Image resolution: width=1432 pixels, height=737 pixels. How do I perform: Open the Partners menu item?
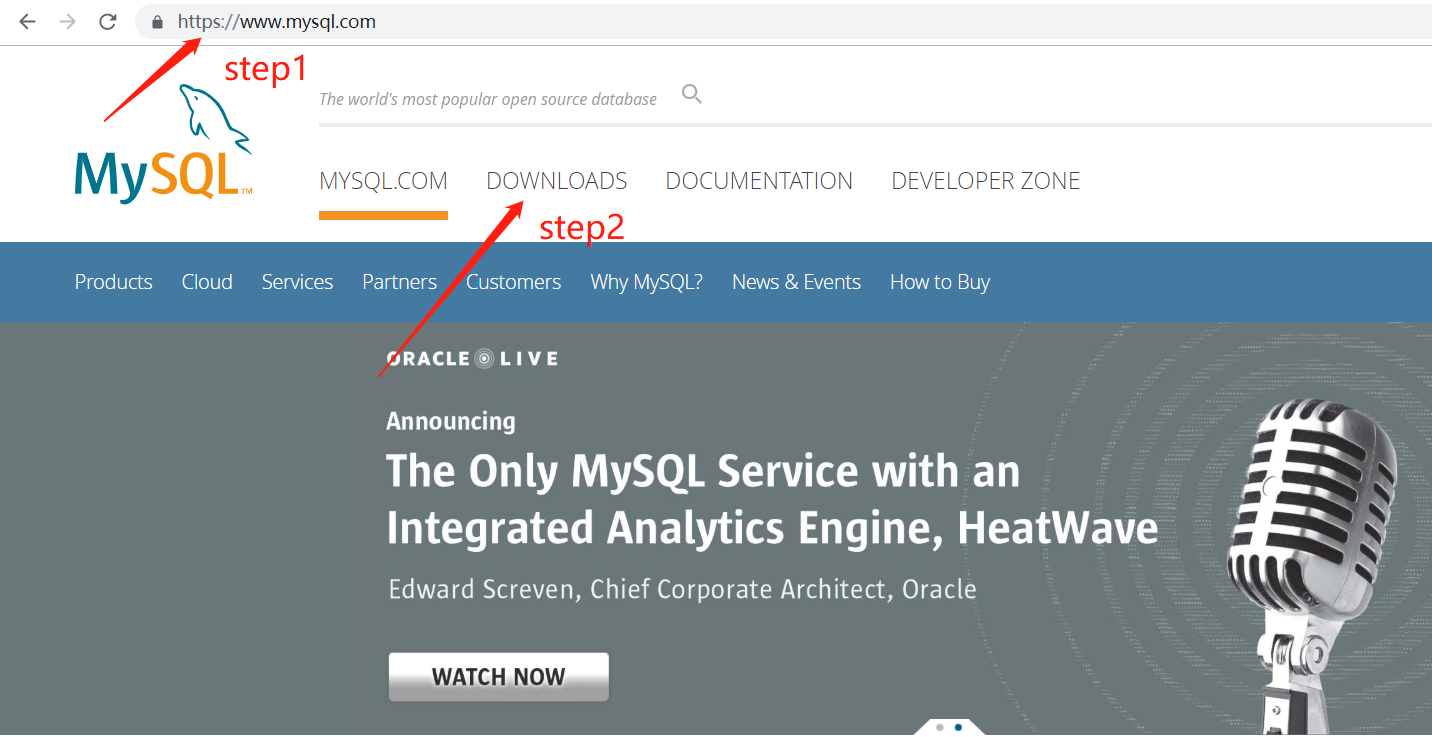pos(399,282)
